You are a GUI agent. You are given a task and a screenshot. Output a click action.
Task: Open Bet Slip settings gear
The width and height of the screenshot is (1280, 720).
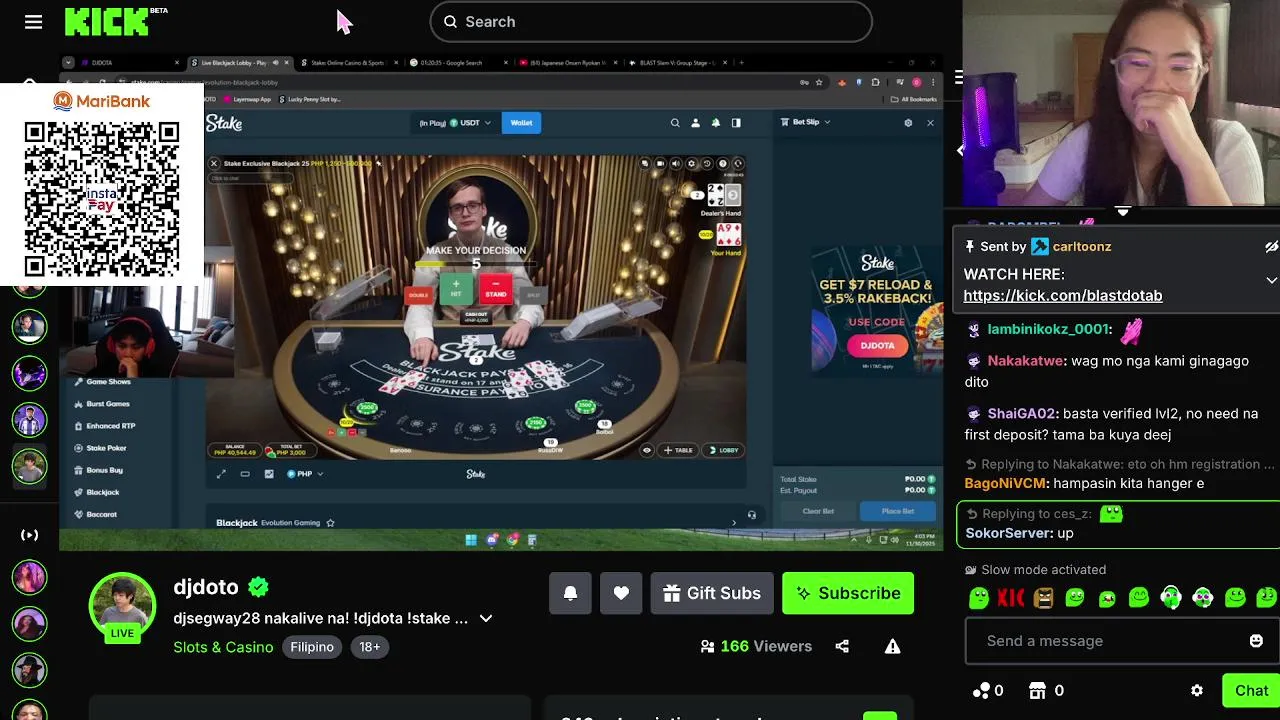pyautogui.click(x=908, y=122)
